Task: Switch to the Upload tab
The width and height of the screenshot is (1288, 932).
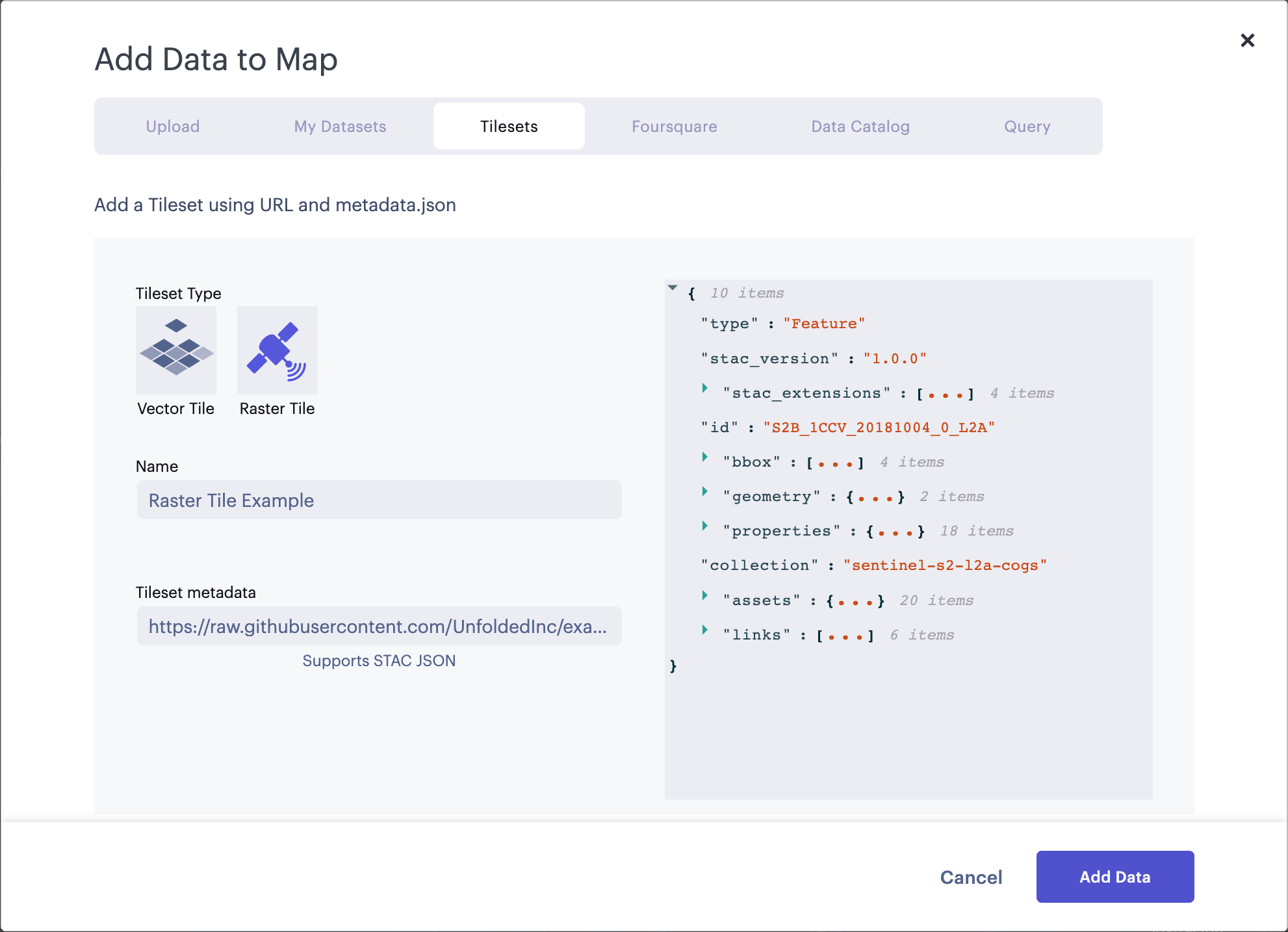Action: (173, 126)
